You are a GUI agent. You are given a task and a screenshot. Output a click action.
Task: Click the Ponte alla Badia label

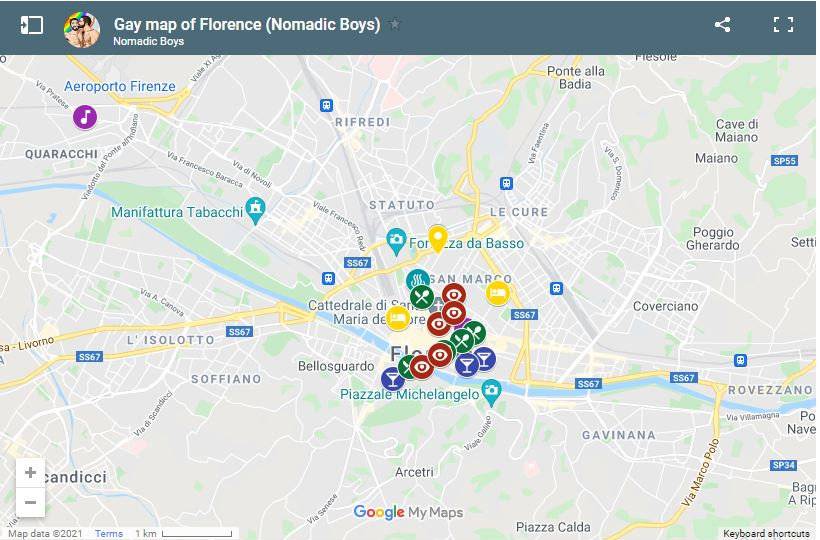click(x=576, y=77)
